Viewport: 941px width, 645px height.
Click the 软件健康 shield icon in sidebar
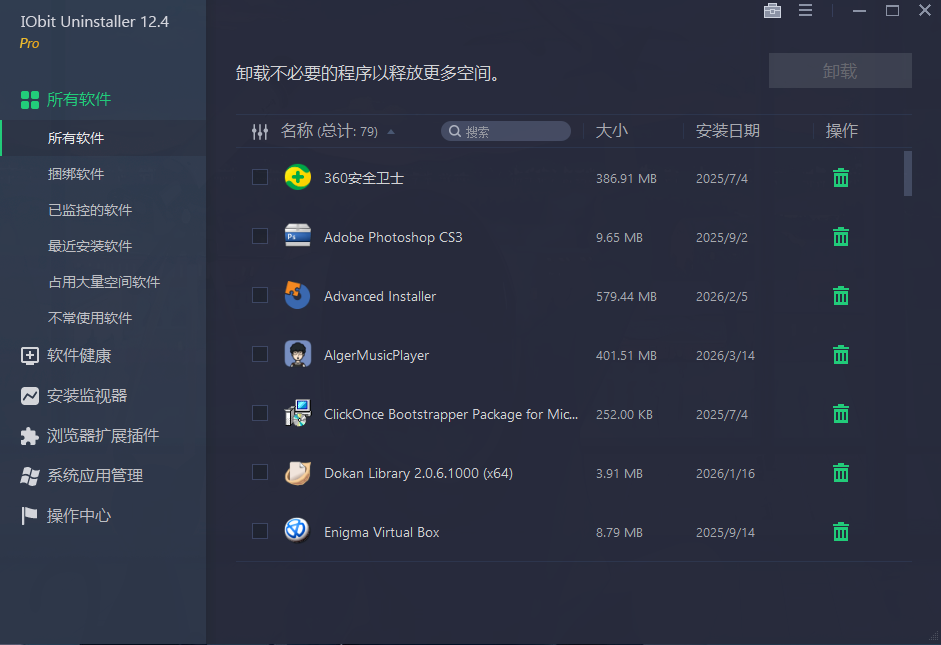(x=30, y=356)
